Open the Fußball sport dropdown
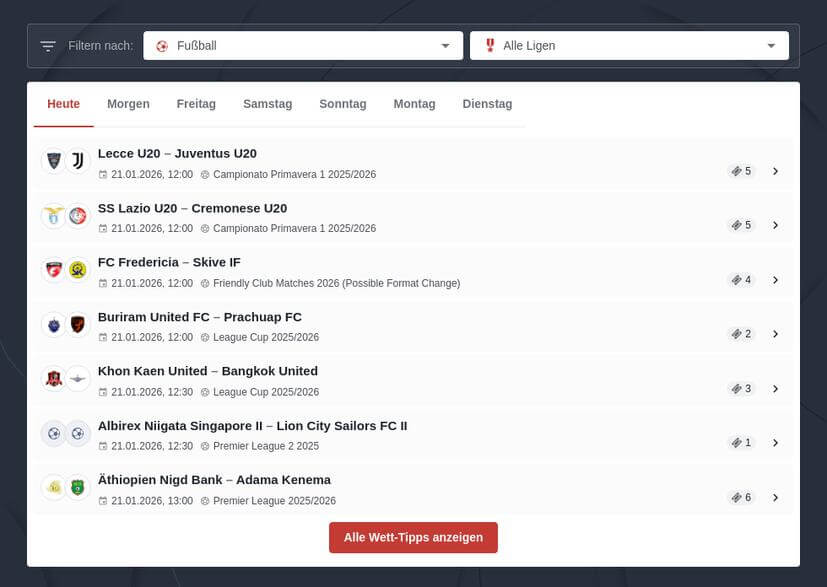 click(303, 46)
